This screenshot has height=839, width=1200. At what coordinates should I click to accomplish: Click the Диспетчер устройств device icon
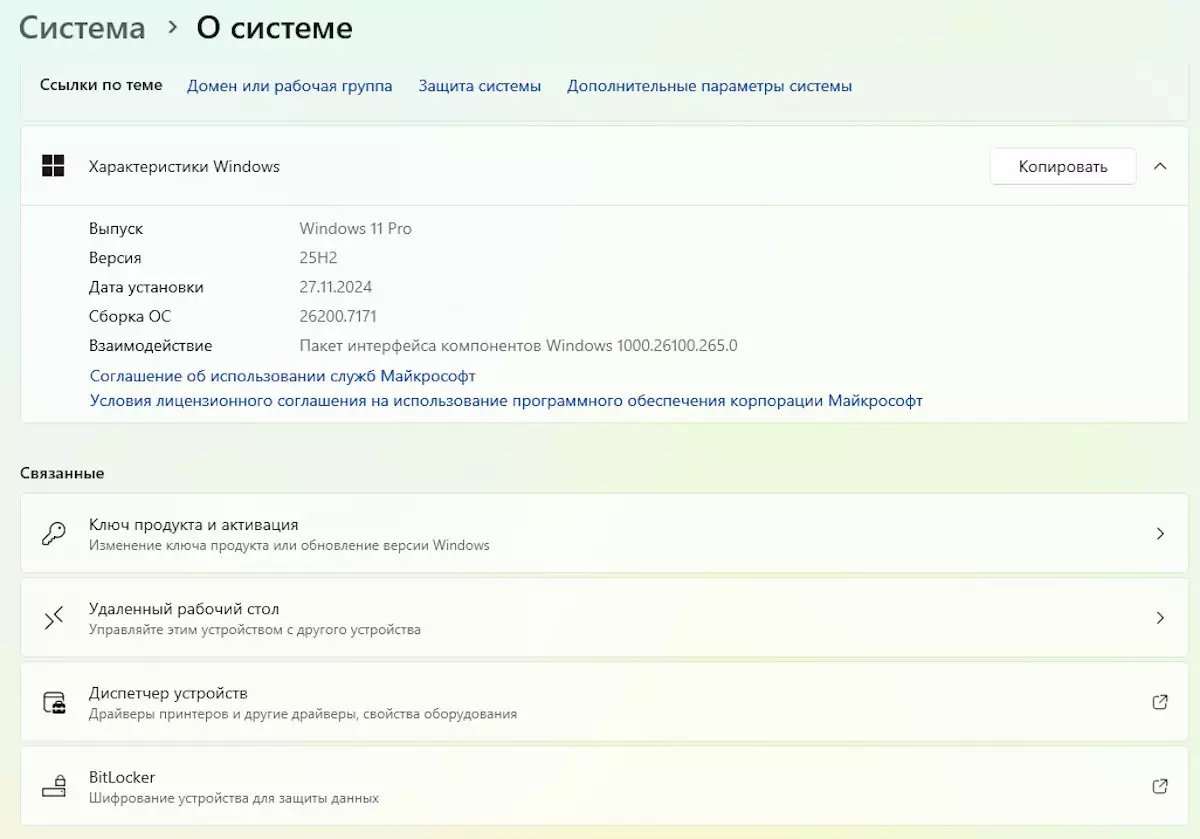(53, 701)
